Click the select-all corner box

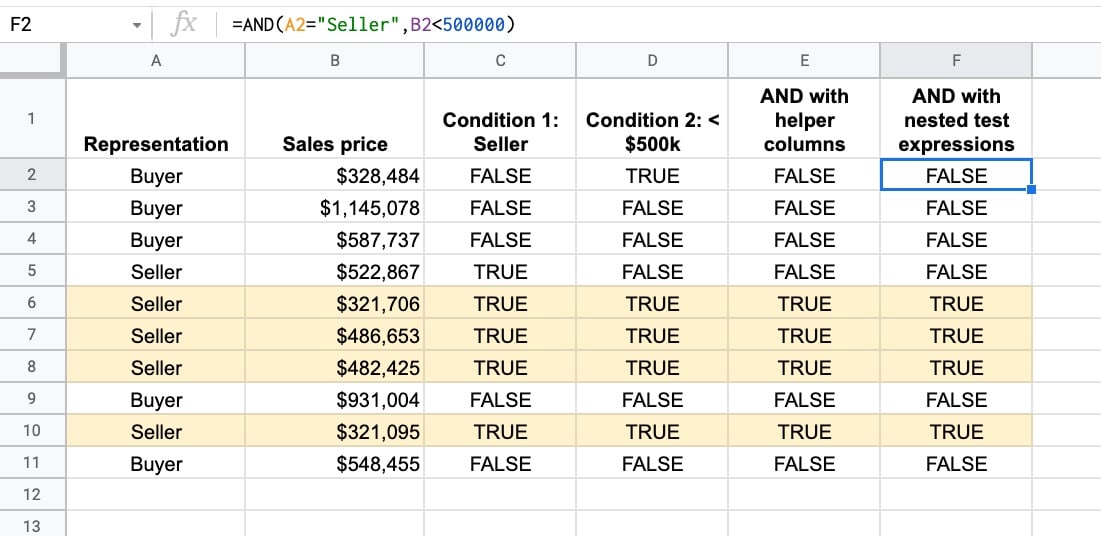[32, 61]
